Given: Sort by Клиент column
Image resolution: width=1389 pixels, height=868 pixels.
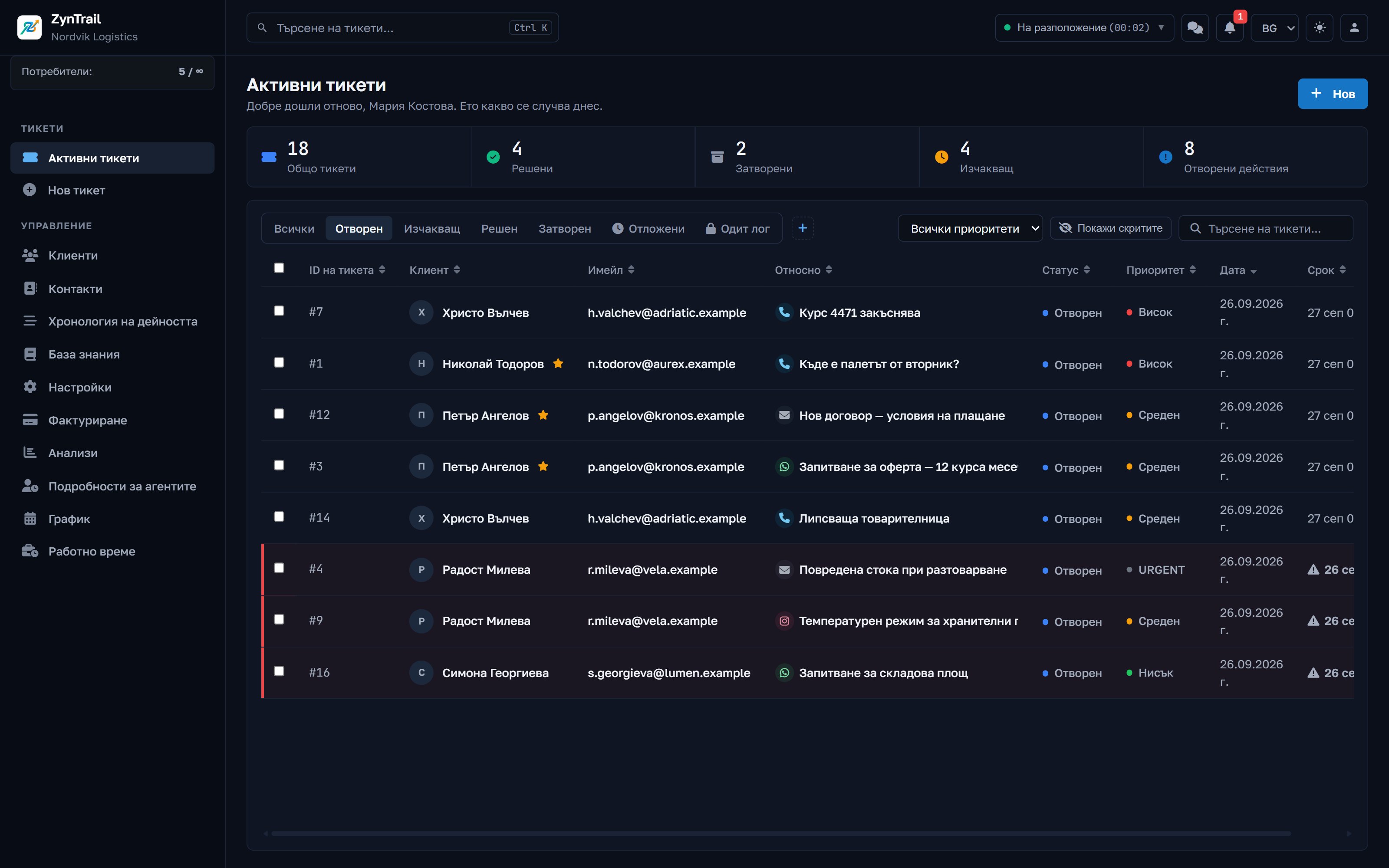Looking at the screenshot, I should (434, 270).
